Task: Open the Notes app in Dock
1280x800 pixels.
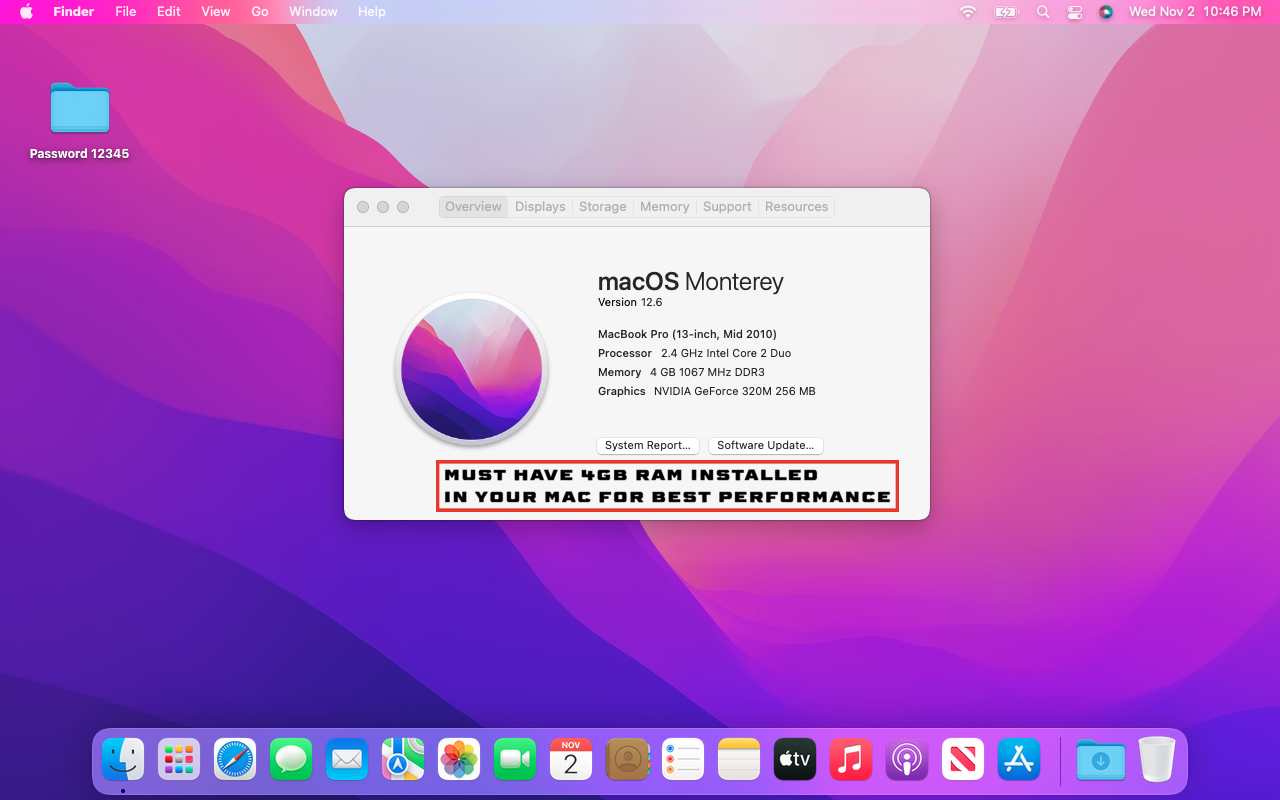Action: click(x=739, y=760)
